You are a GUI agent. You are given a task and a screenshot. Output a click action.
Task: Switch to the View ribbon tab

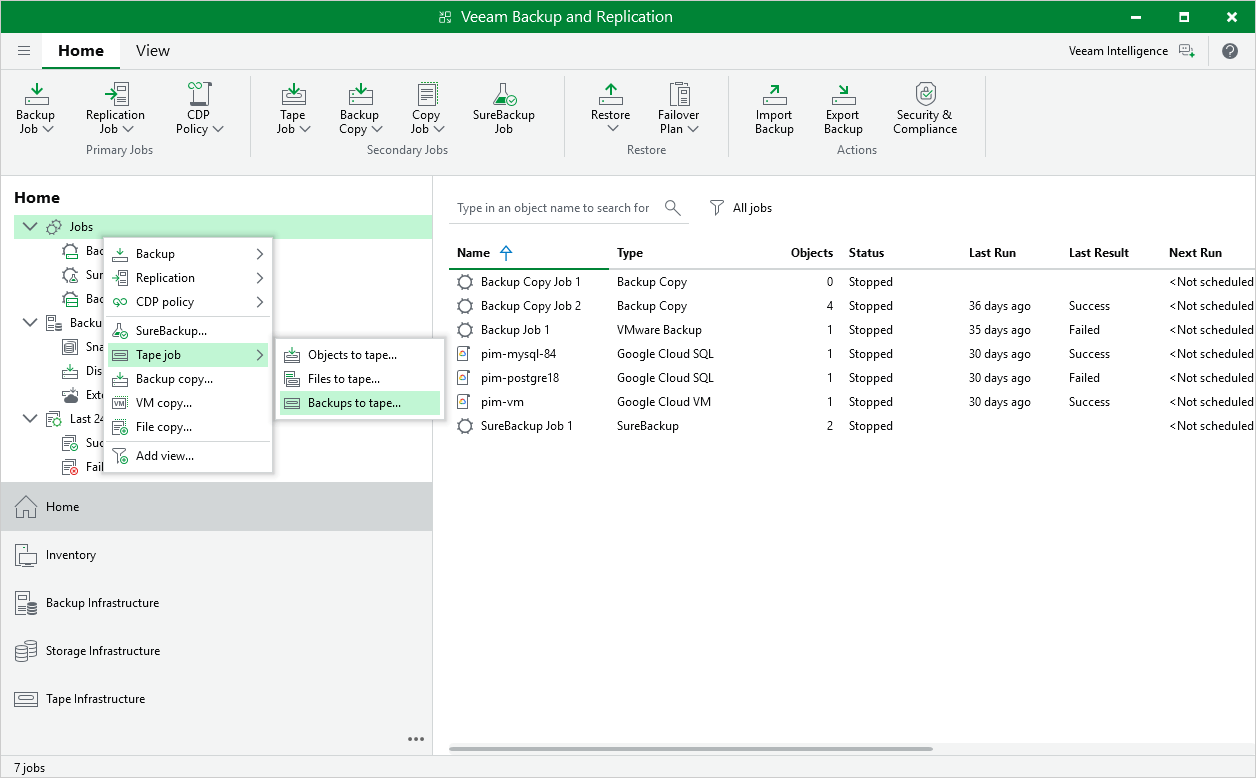[x=152, y=50]
